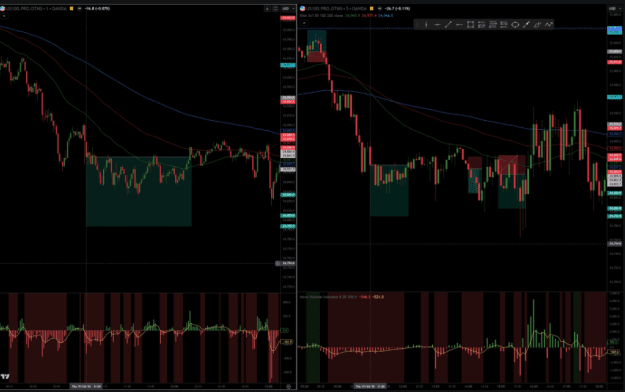Select the eraser-like tool in favorites toolbar
The height and width of the screenshot is (392, 625).
[537, 25]
